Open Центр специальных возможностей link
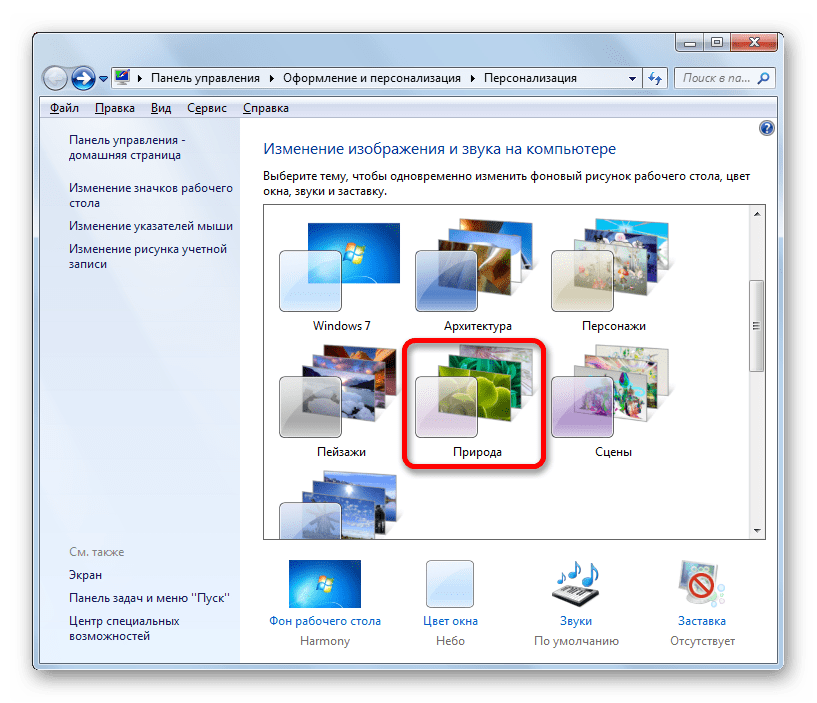Viewport: 817px width, 703px height. pos(124,628)
